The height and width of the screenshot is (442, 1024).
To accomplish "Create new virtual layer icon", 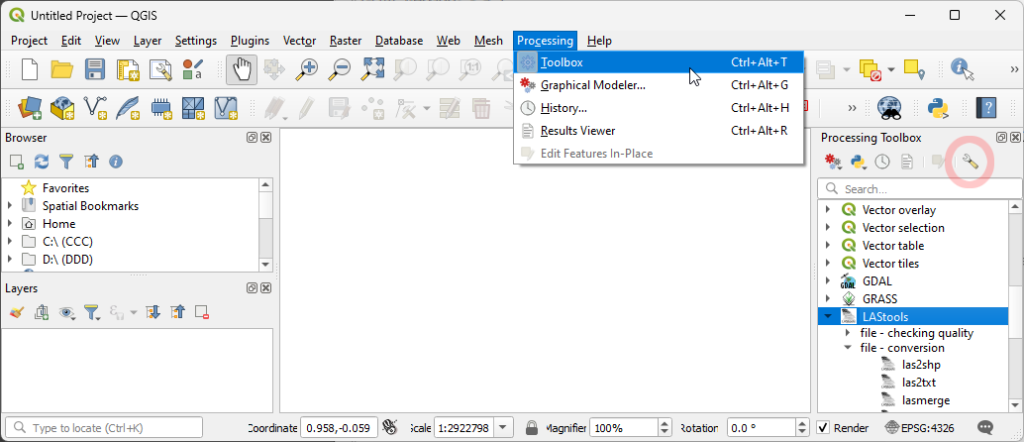I will [x=226, y=108].
